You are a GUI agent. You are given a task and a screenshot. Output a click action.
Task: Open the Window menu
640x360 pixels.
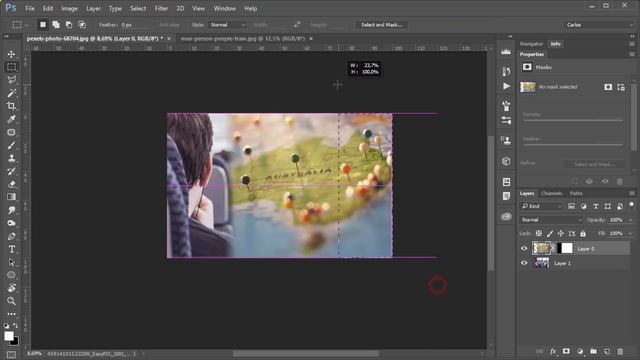[x=225, y=9]
